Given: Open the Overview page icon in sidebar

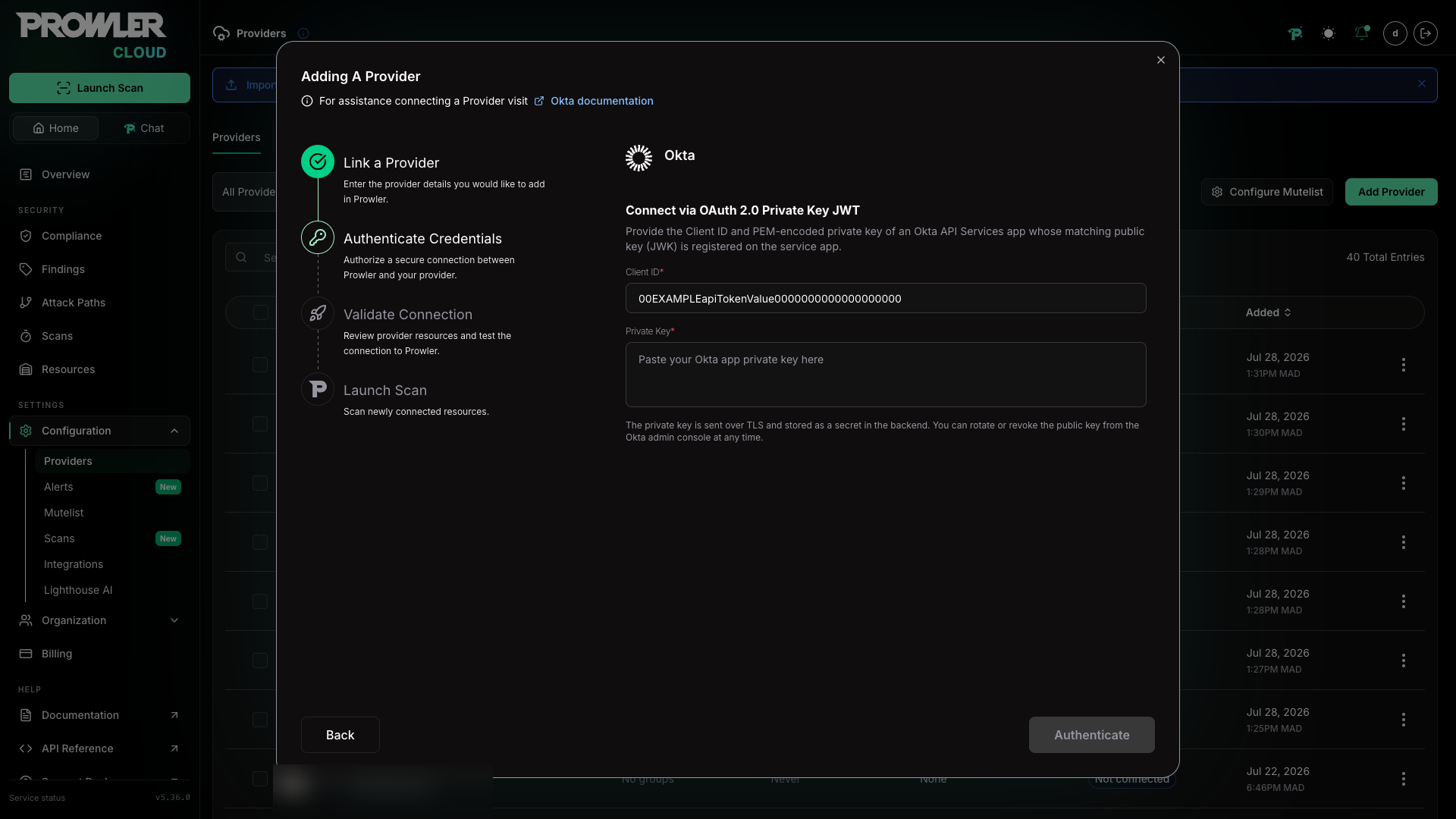Looking at the screenshot, I should tap(26, 174).
